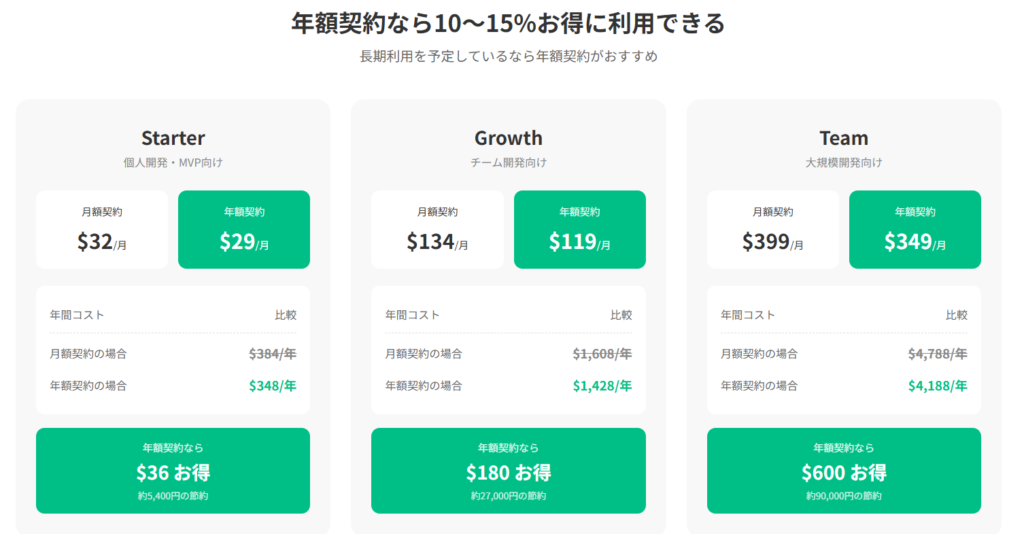1024x534 pixels.
Task: Click the Growth plan title
Action: [508, 138]
